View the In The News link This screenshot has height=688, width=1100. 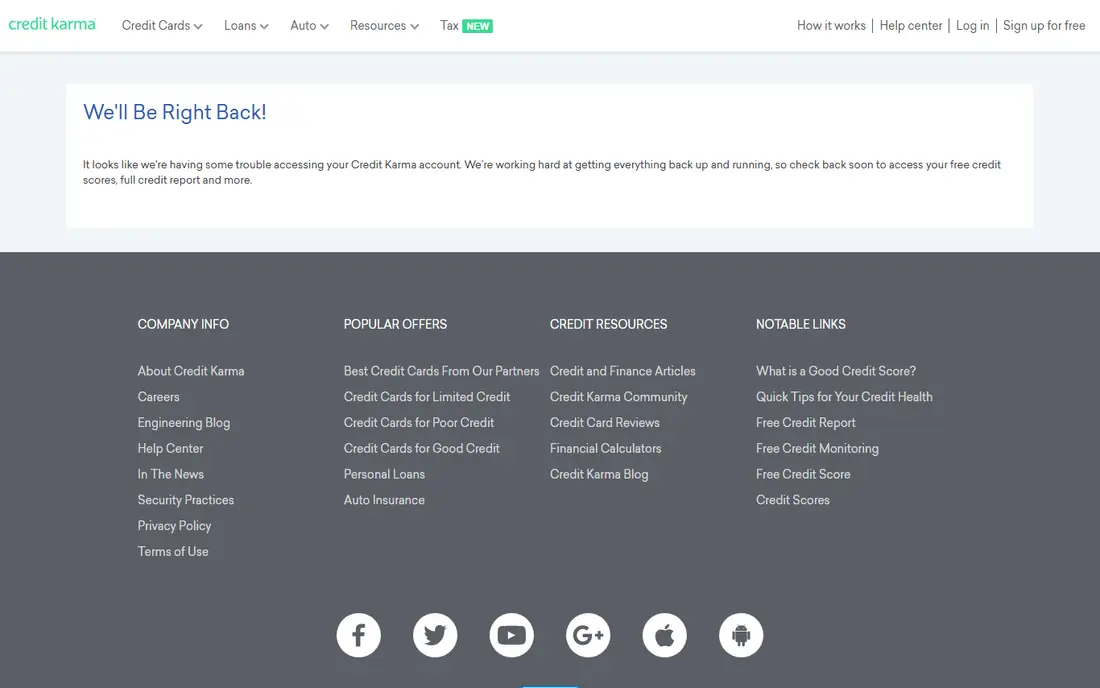point(170,474)
